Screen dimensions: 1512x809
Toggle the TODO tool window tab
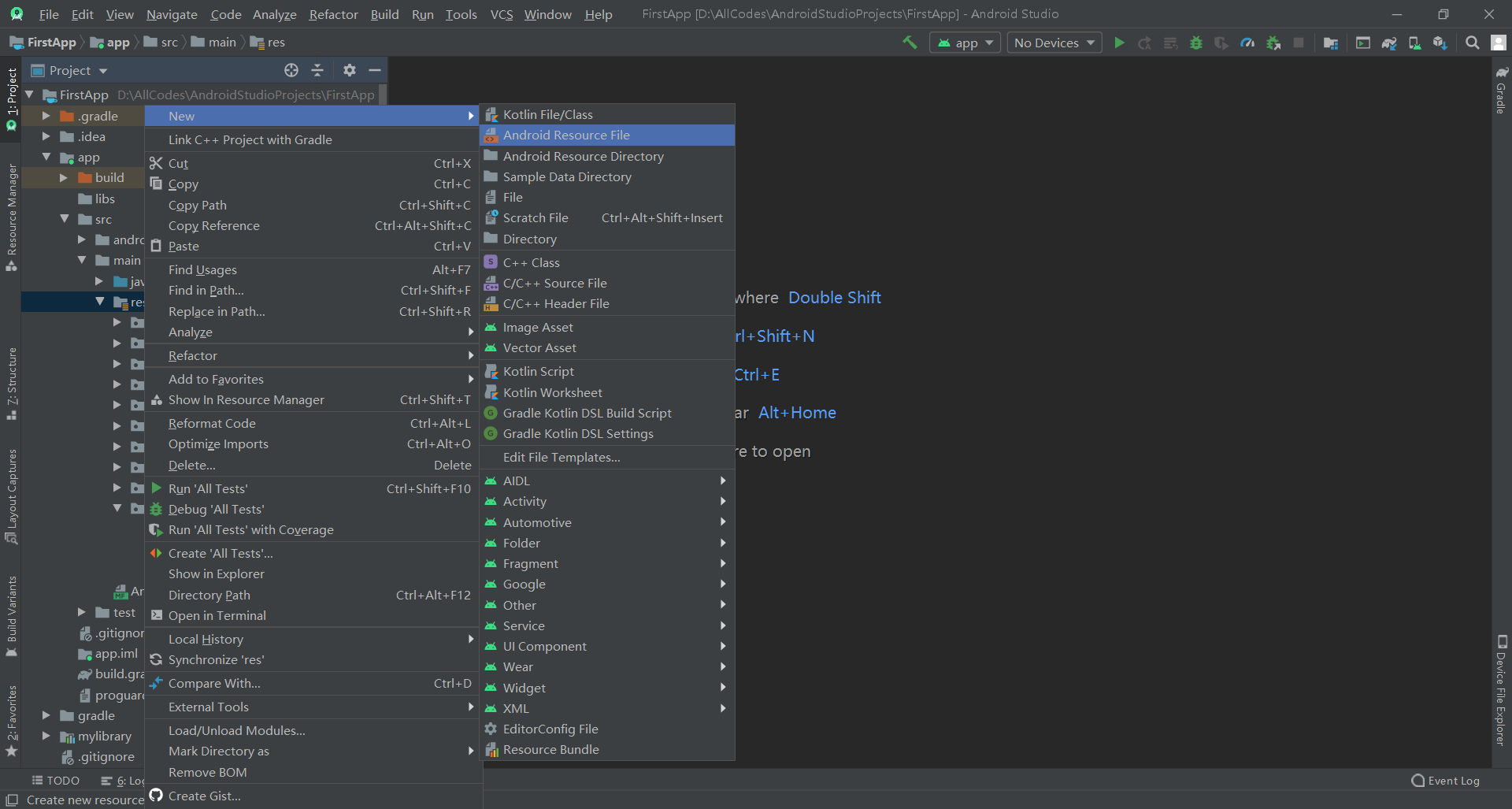coord(56,781)
